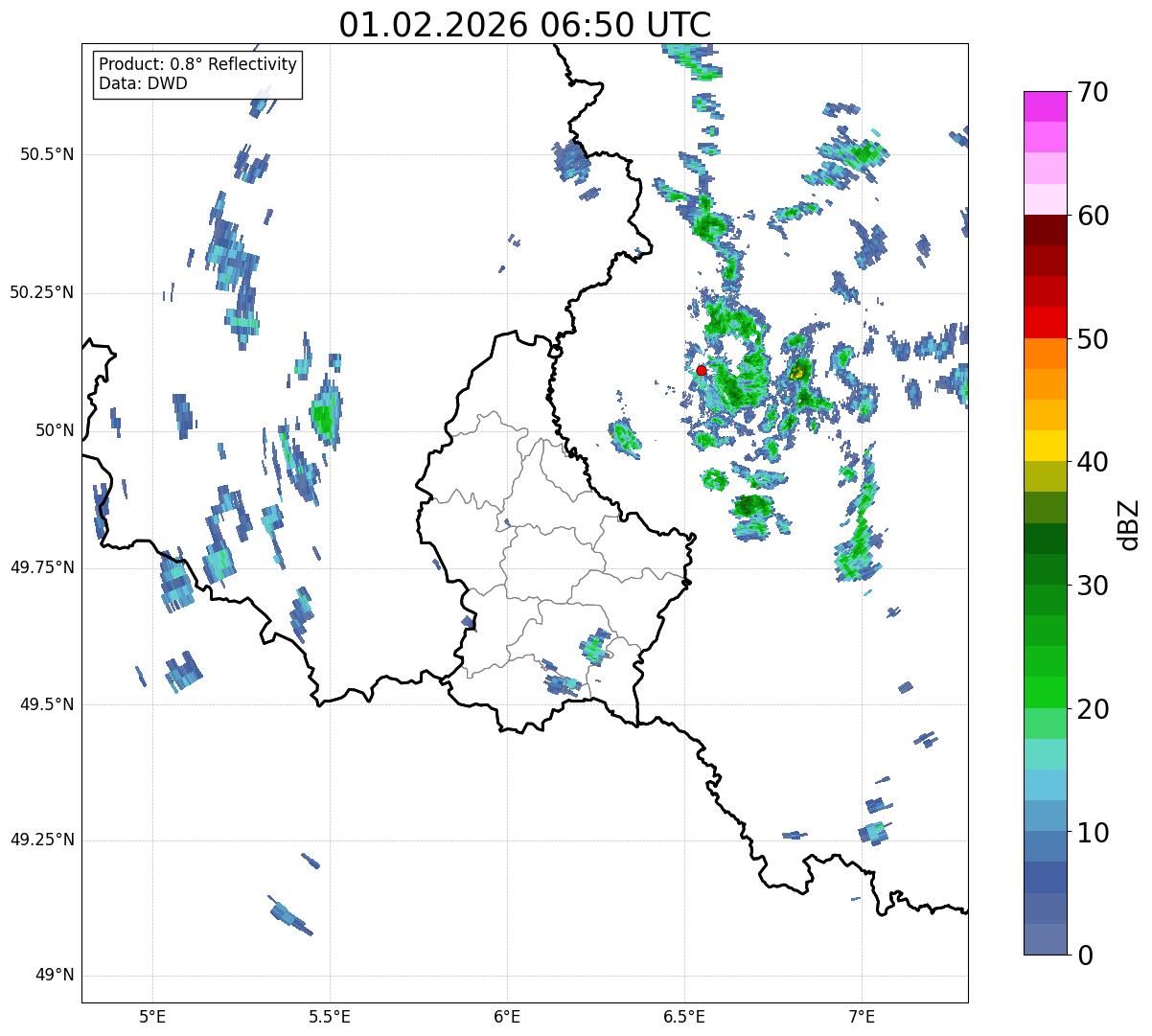Click the 6.5°E longitude label
This screenshot has height=1036, width=1152.
pos(684,1016)
